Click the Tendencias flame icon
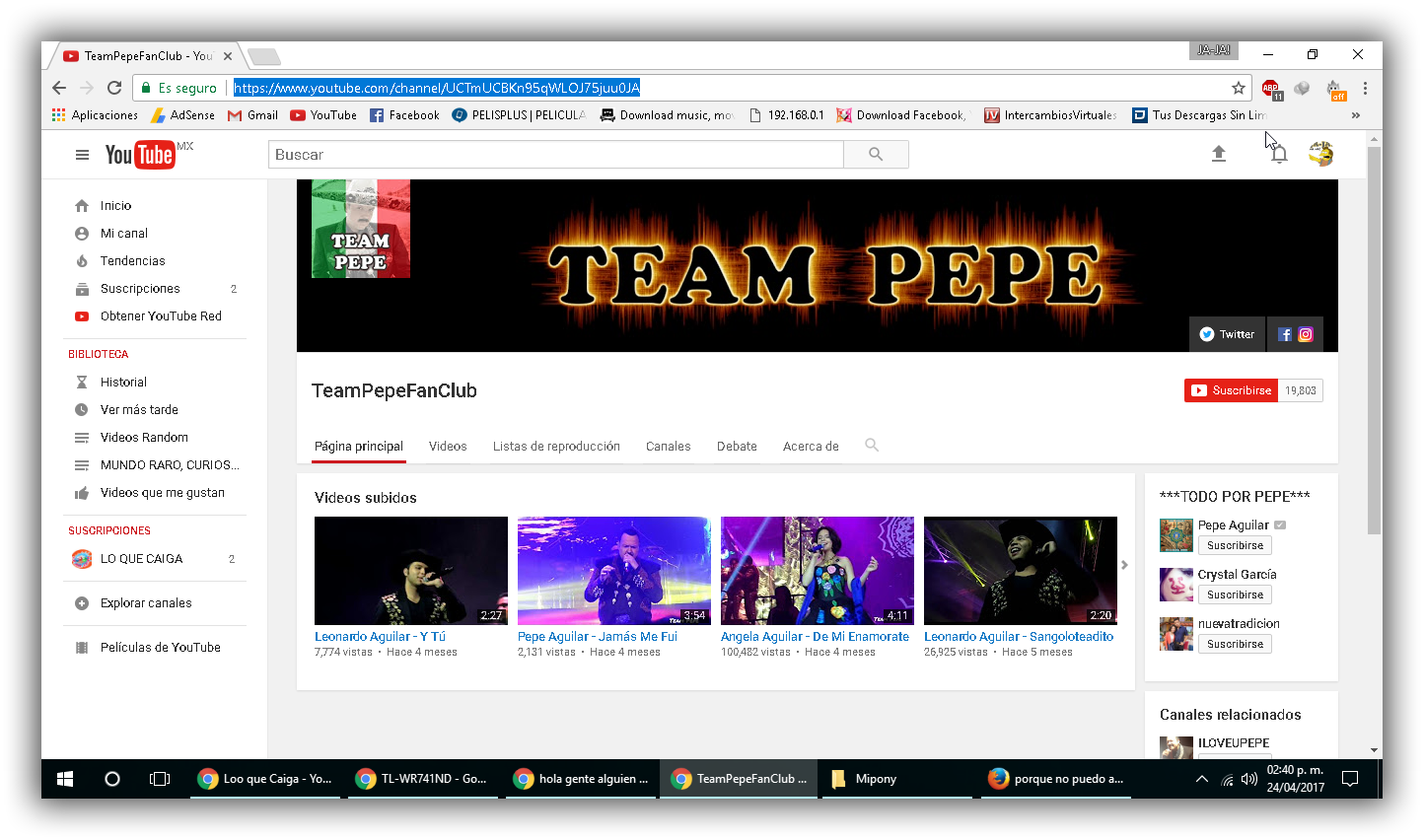Viewport: 1424px width, 840px height. [x=82, y=261]
